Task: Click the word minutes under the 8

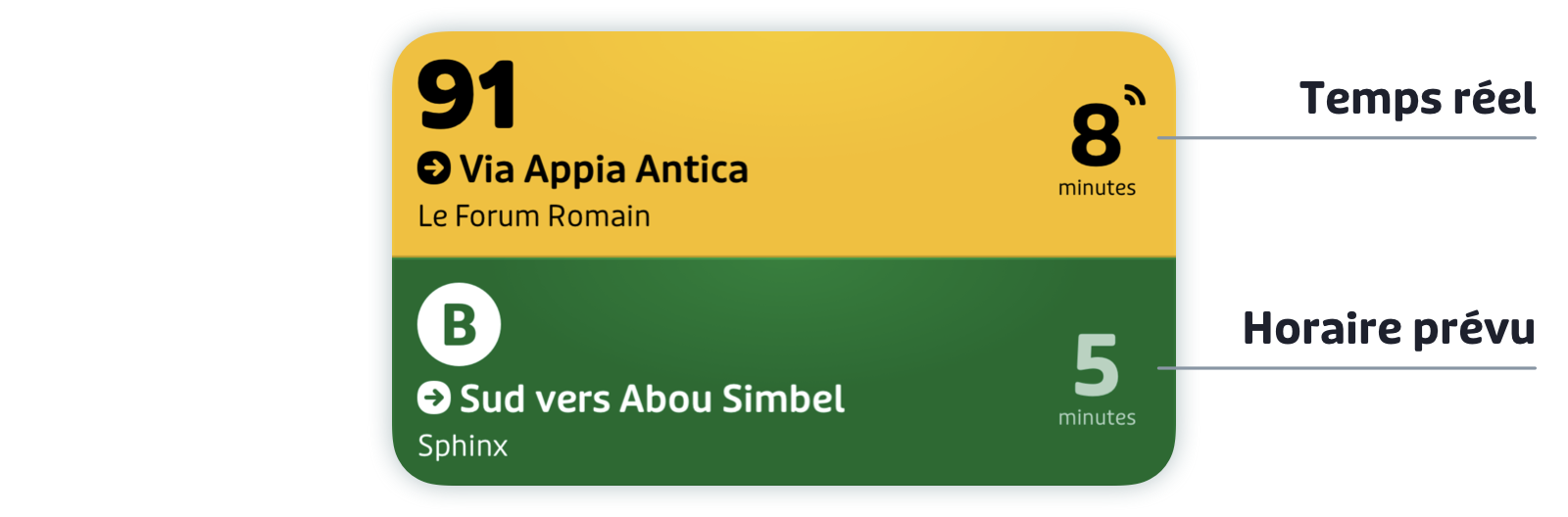Action: pyautogui.click(x=1097, y=187)
